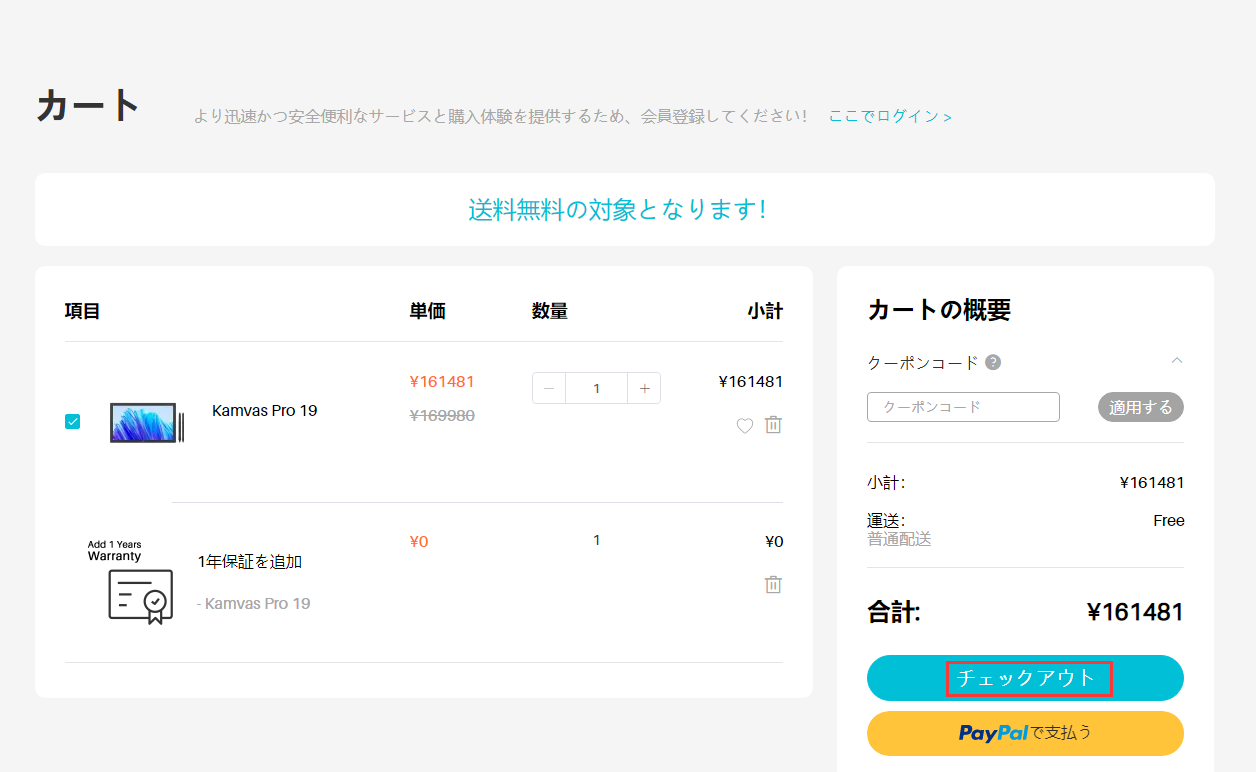Follow the ここでログイン link
The height and width of the screenshot is (772, 1256).
point(890,116)
